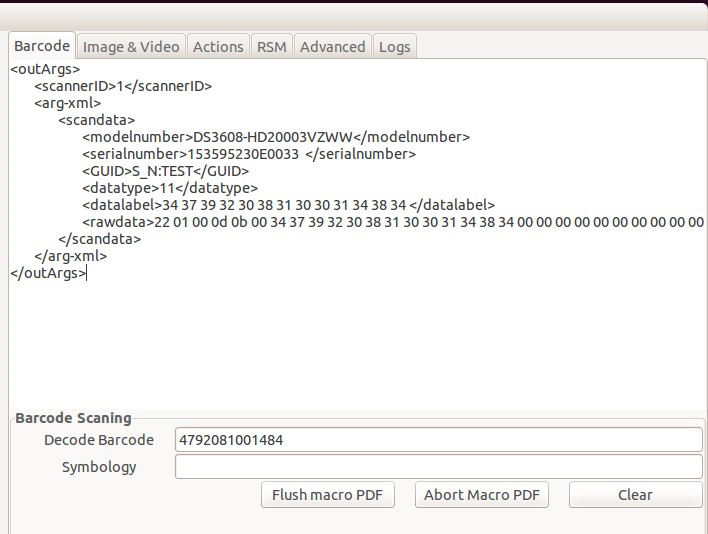Go to the RSM tab
Screen dimensions: 708x534
271,47
